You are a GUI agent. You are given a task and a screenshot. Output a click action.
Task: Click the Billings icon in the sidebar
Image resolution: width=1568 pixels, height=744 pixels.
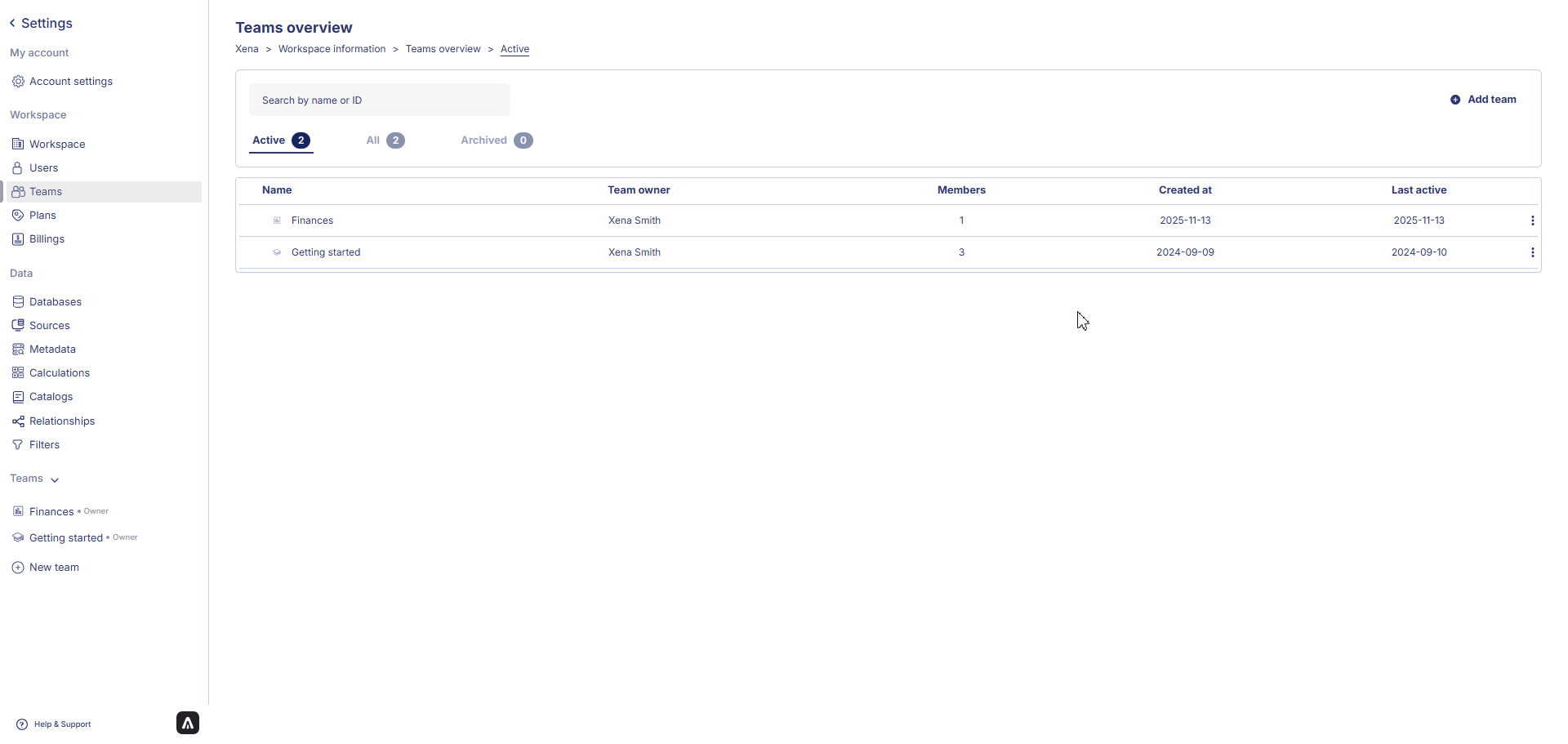[x=18, y=239]
